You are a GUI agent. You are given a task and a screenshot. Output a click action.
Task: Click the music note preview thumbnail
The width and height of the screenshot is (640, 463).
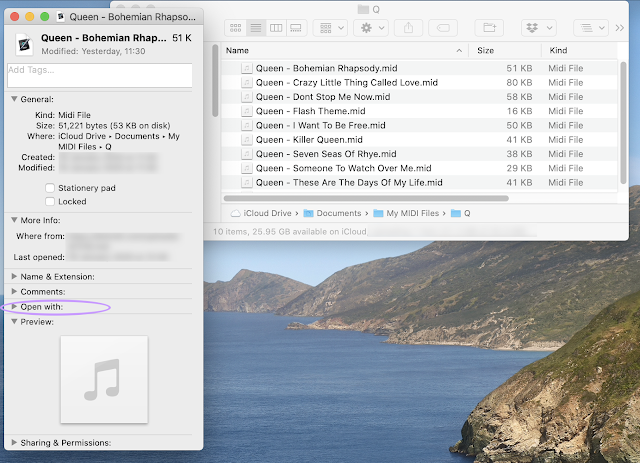104,379
